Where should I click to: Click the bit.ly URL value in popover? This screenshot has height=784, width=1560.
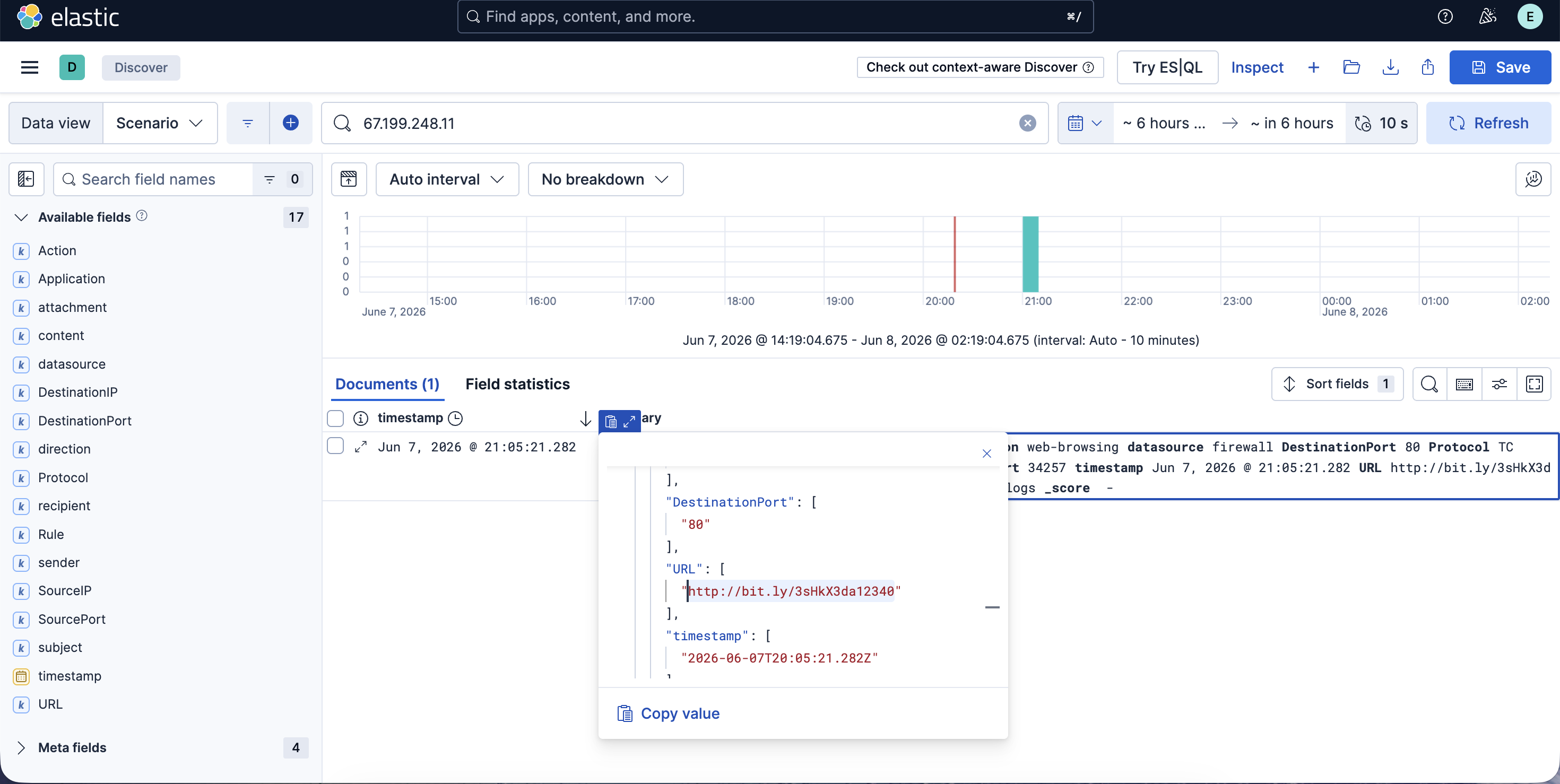[x=790, y=591]
